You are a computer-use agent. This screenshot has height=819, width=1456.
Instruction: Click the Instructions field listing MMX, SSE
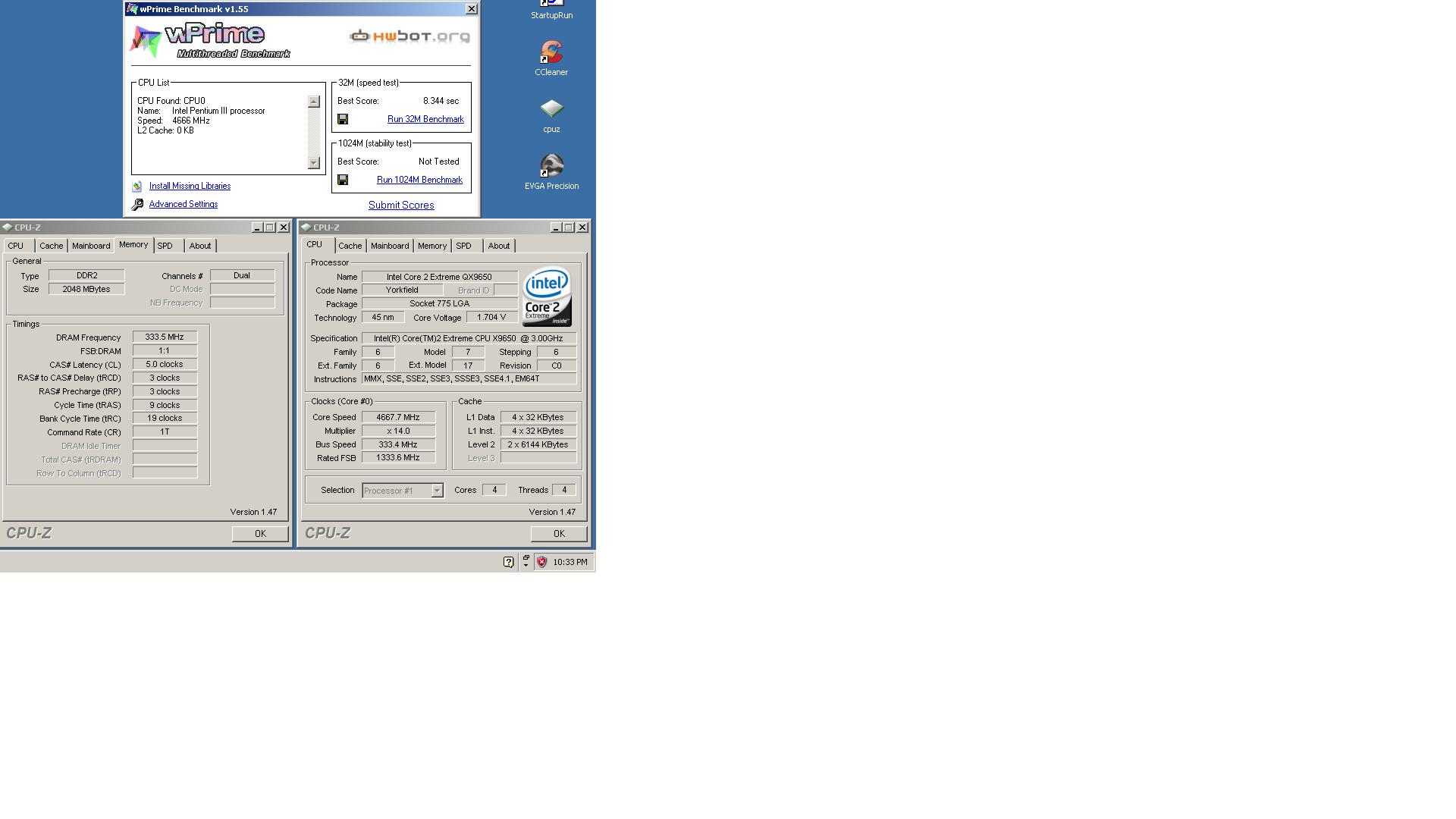(469, 378)
